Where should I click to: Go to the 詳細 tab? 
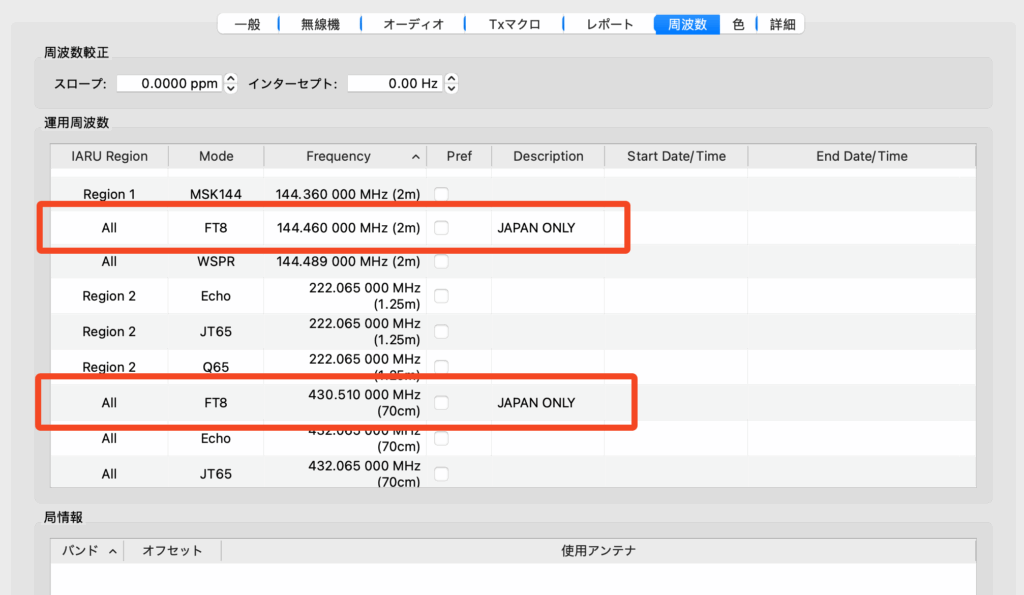point(782,24)
